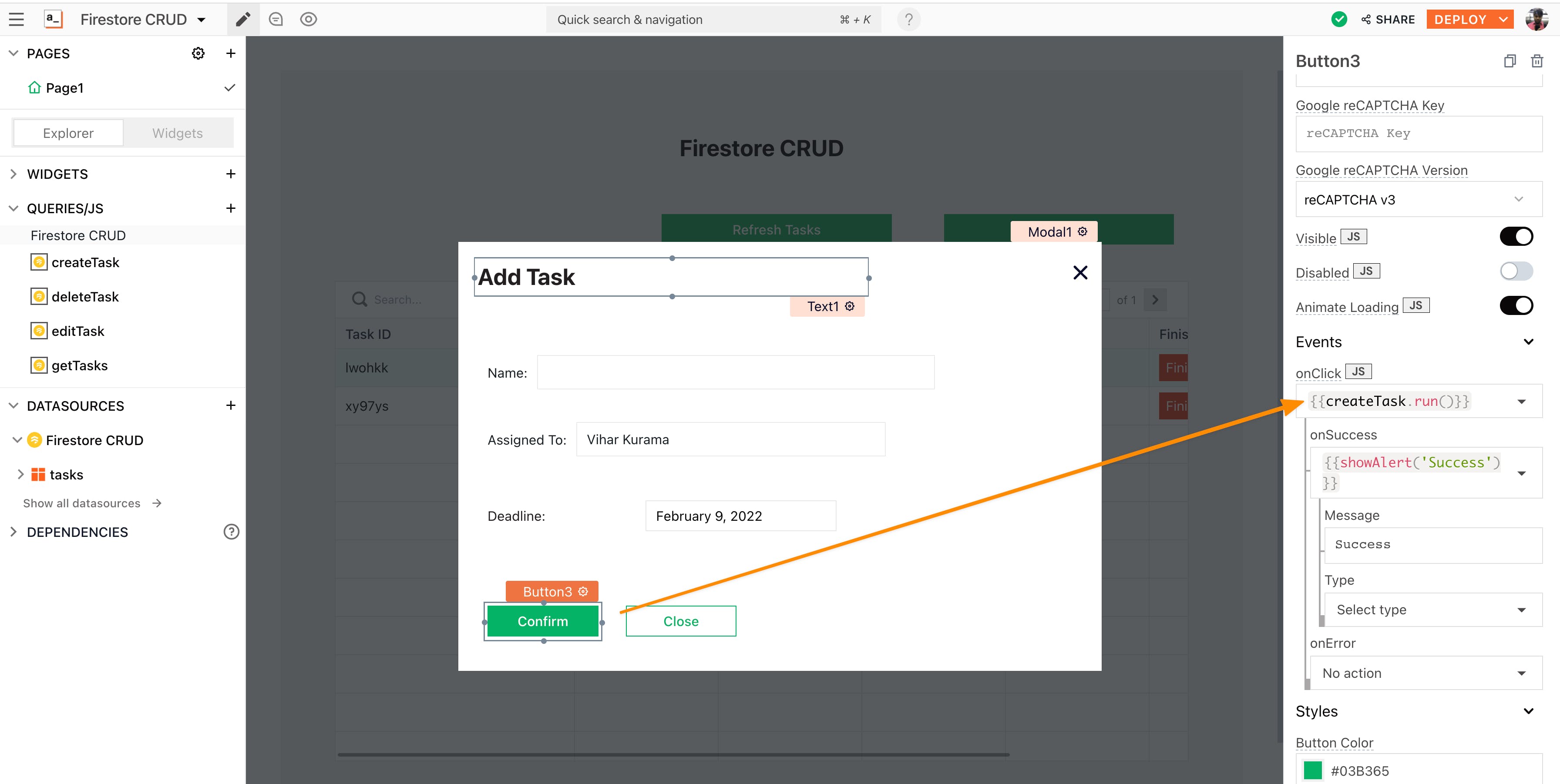
Task: Click the help question mark icon
Action: tap(908, 20)
